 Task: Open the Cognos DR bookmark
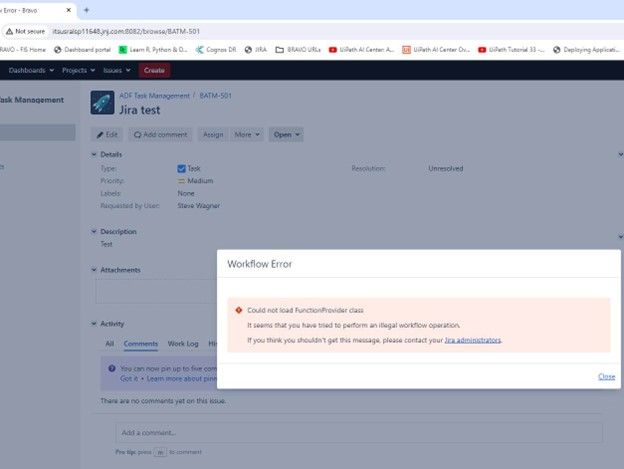point(216,50)
